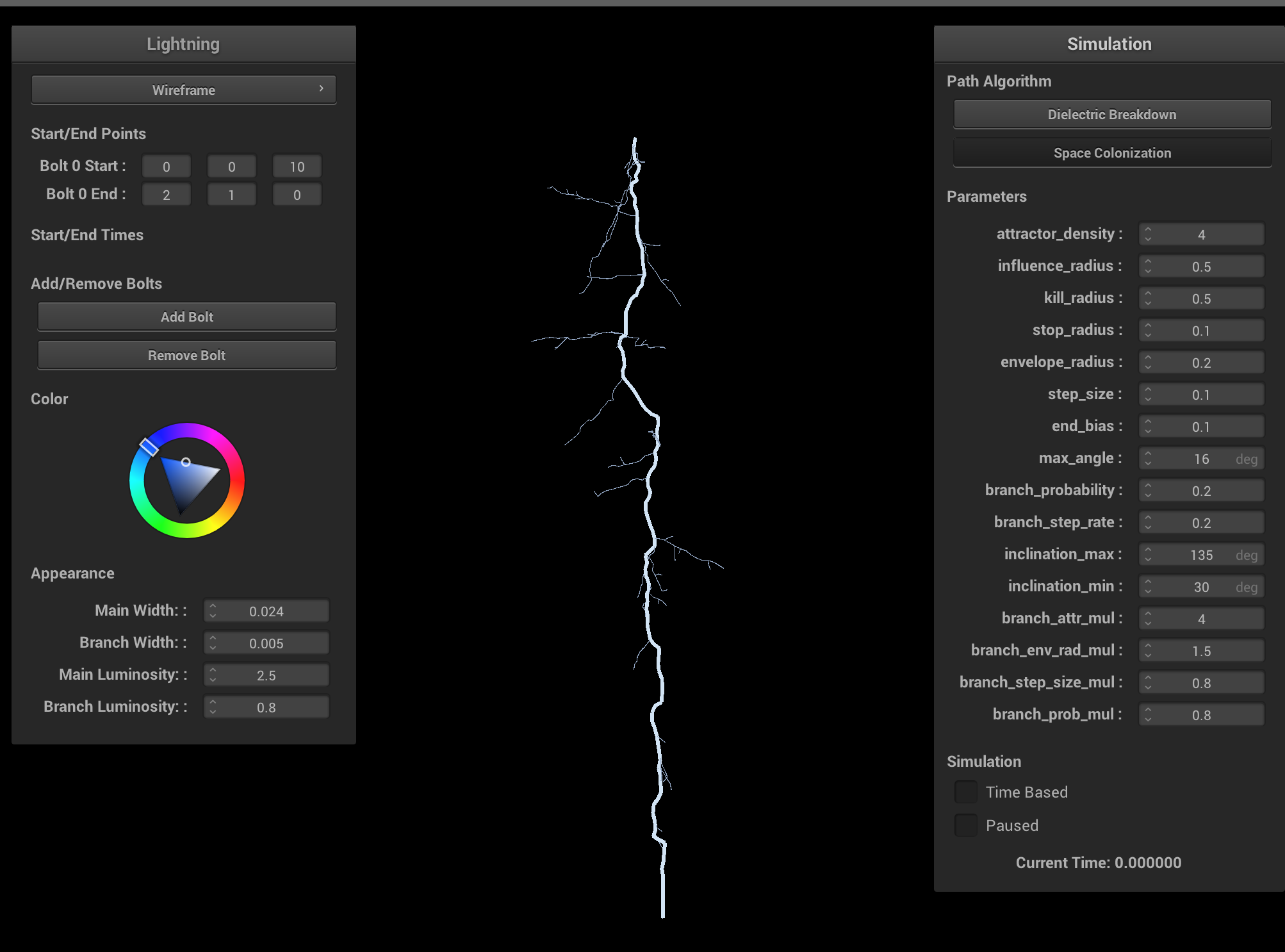This screenshot has width=1285, height=952.
Task: Click Bolt 0 Start third field showing 10
Action: [x=297, y=167]
